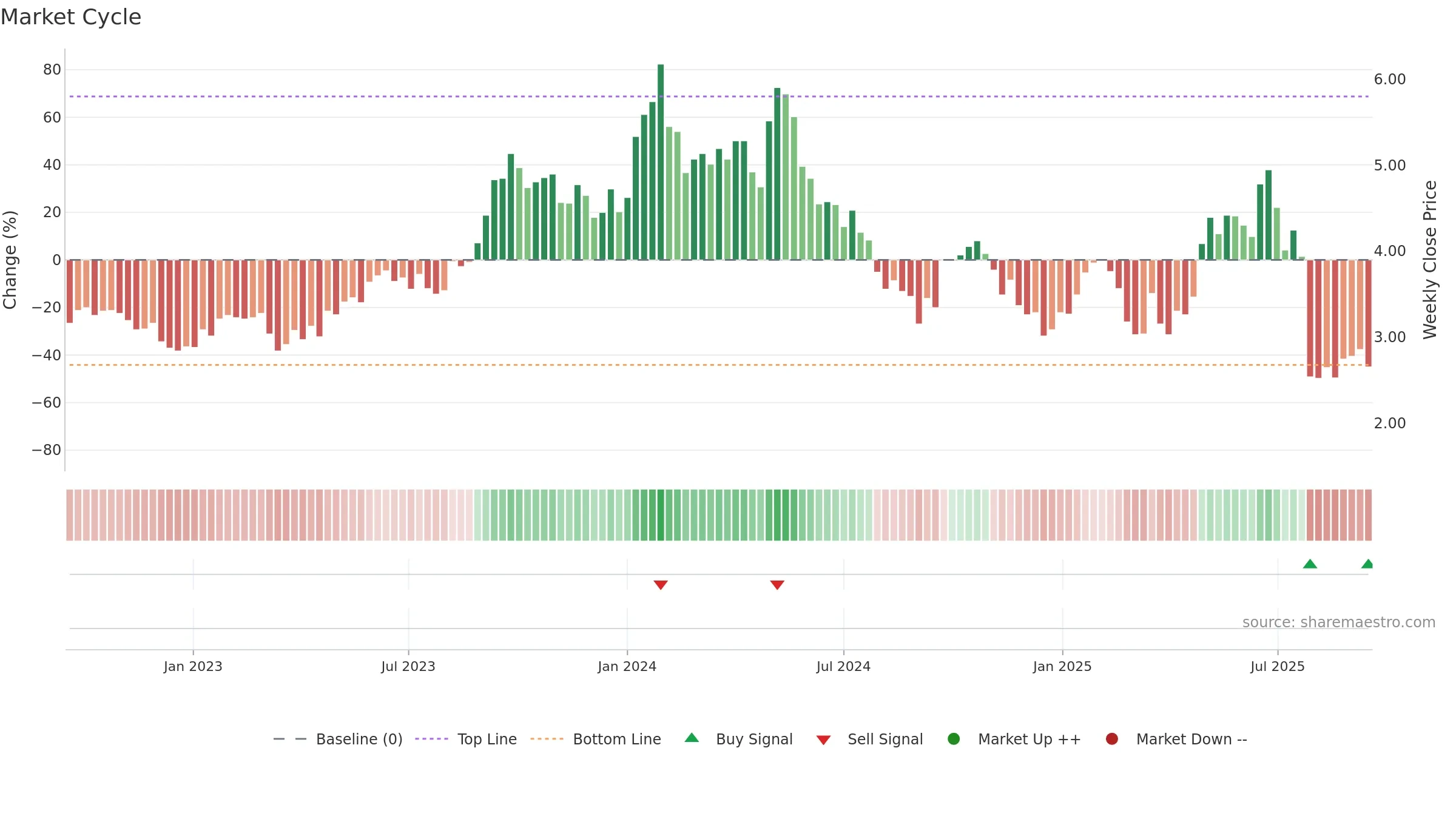Click the Baseline (0) dashed legend marker
This screenshot has height=819, width=1456.
[x=290, y=739]
